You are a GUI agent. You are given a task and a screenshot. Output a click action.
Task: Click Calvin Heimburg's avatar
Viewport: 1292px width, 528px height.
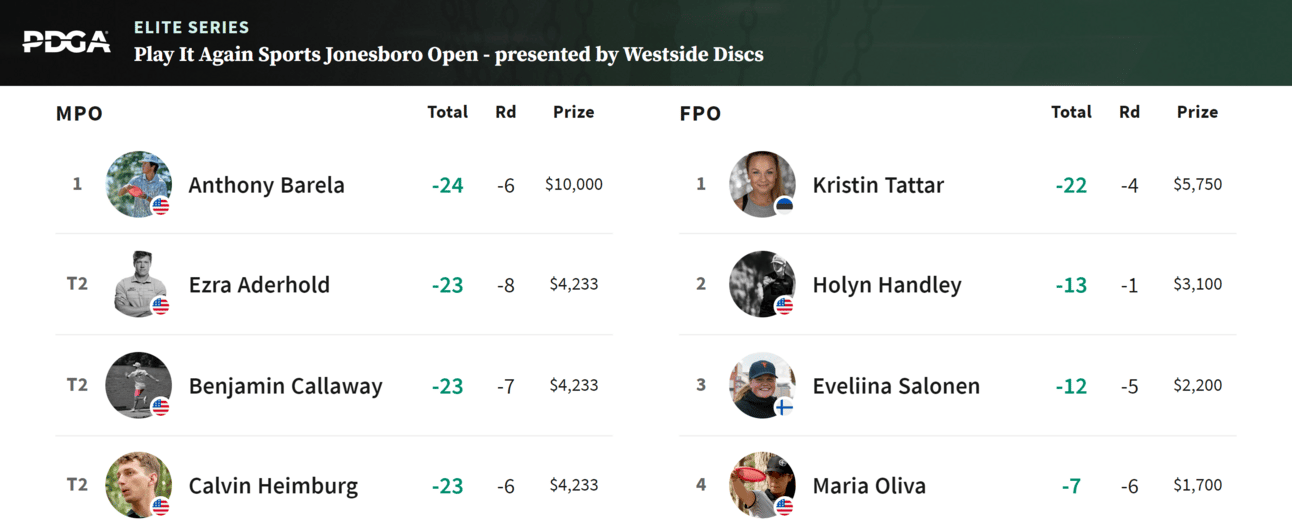click(x=139, y=485)
